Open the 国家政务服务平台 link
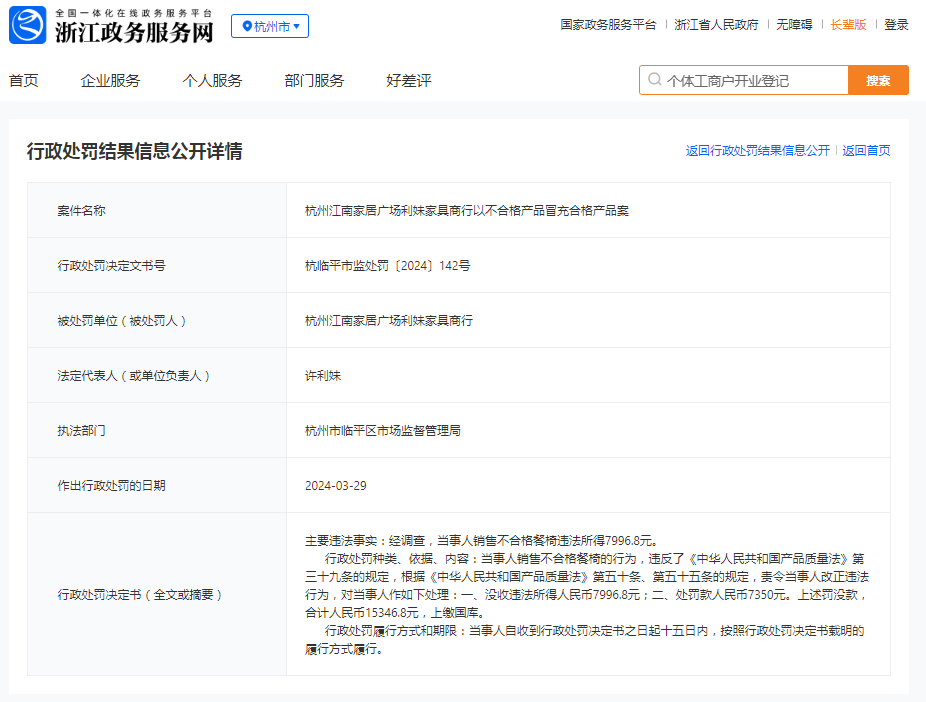 tap(608, 25)
